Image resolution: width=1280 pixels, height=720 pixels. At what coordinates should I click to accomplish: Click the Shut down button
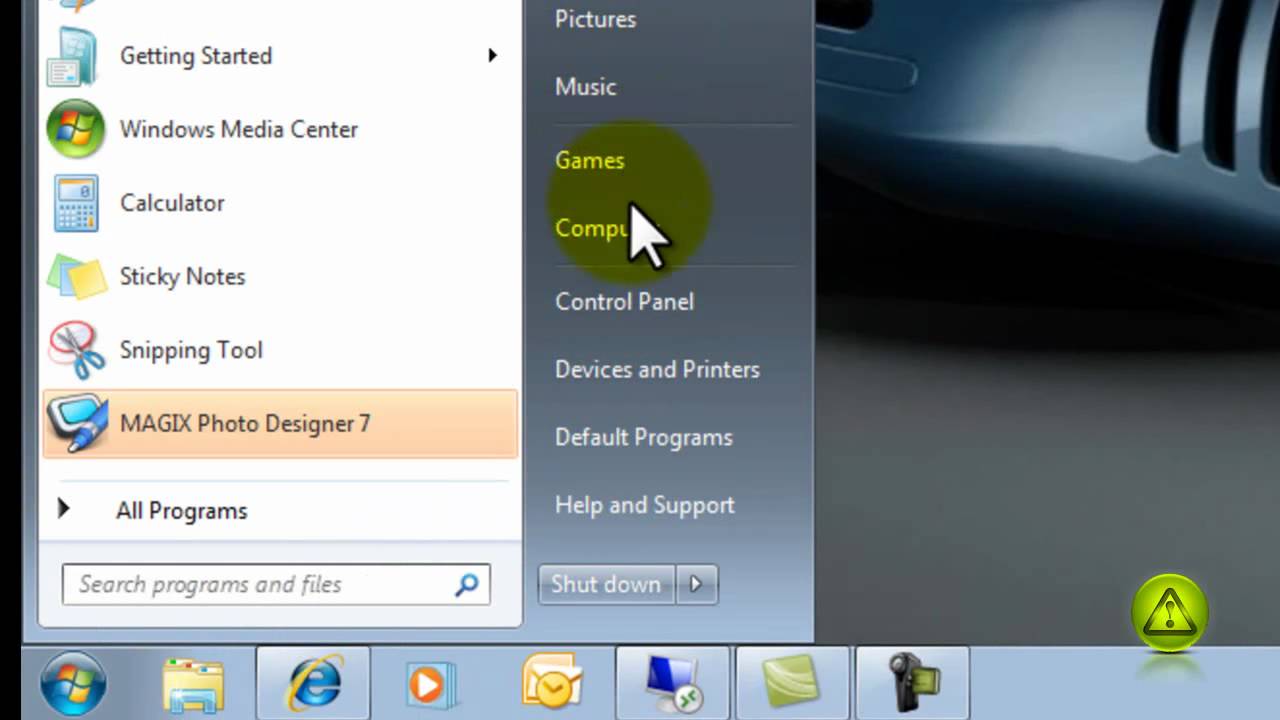point(607,584)
